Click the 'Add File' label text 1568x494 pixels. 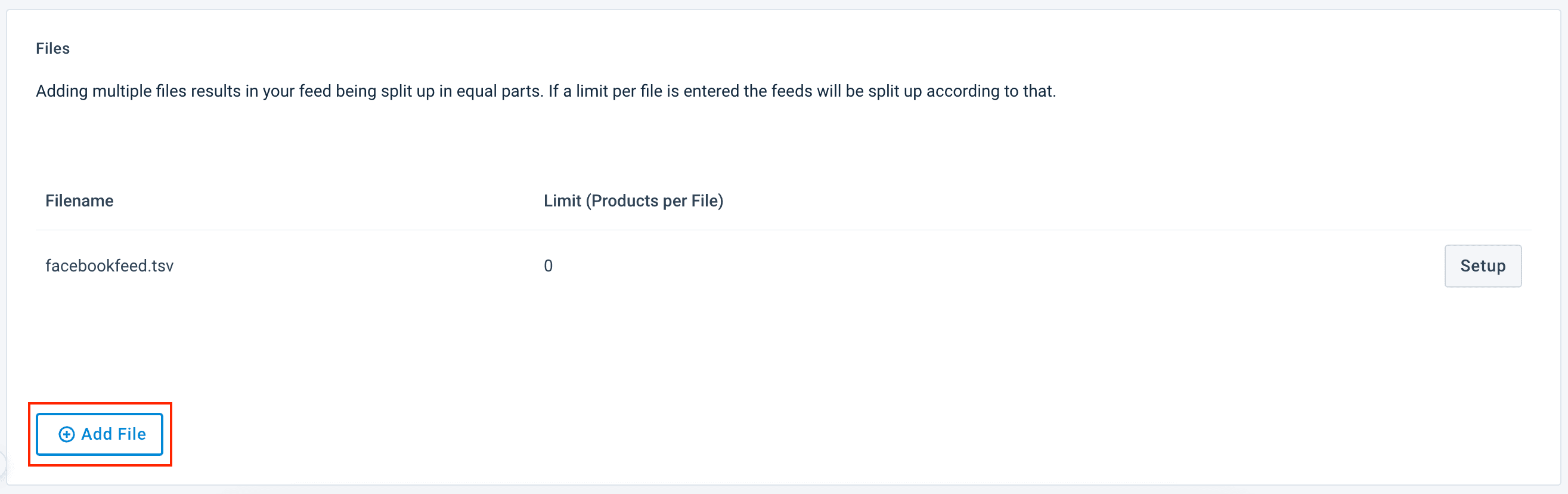[114, 434]
